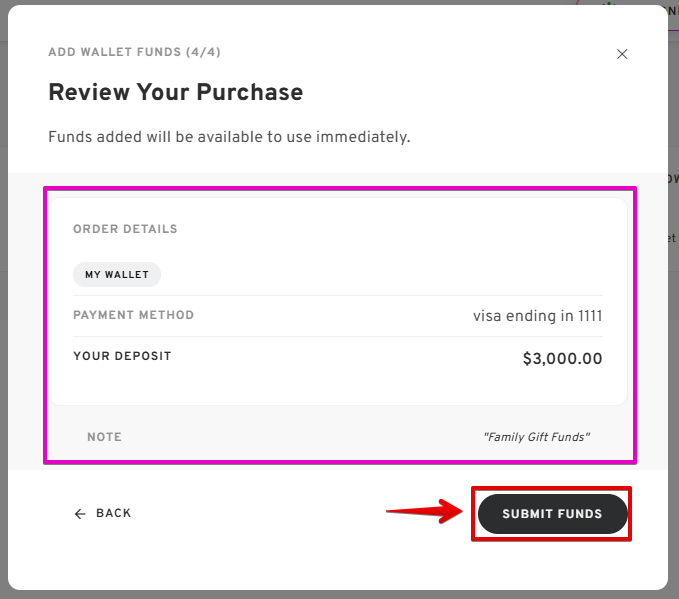Click the visa ending in 1111 text
Viewport: 679px width, 599px height.
[x=537, y=316]
